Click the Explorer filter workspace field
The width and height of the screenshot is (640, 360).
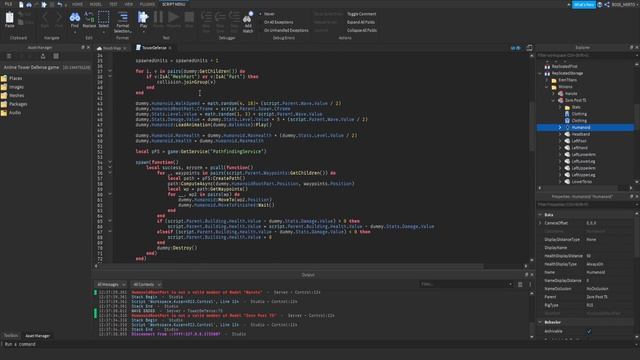[584, 56]
